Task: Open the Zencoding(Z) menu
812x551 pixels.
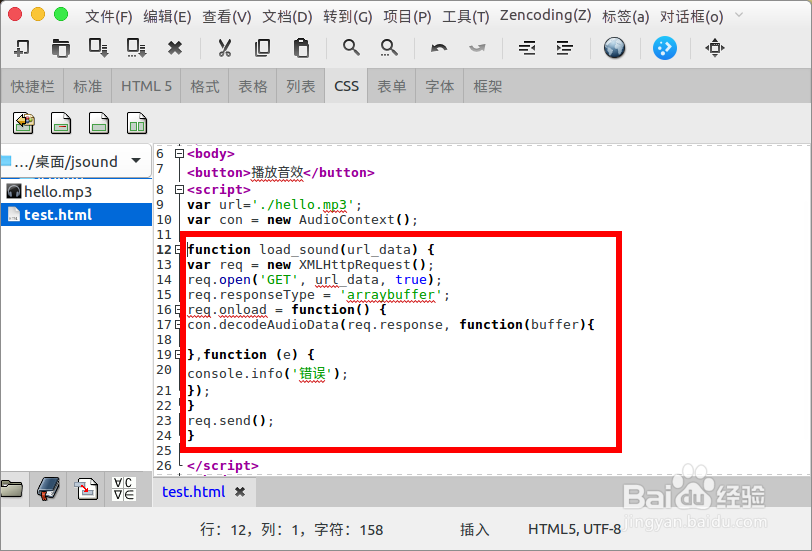Action: [x=545, y=16]
